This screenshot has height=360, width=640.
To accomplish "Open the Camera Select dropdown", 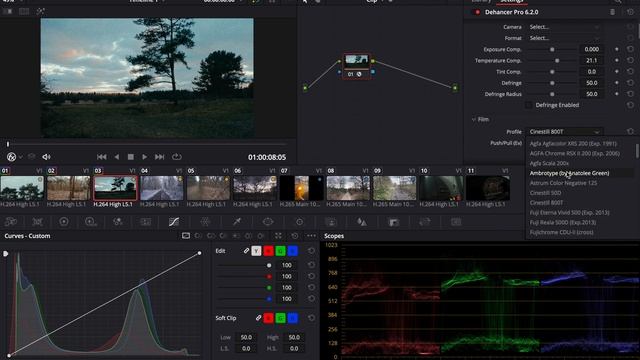I will [564, 27].
